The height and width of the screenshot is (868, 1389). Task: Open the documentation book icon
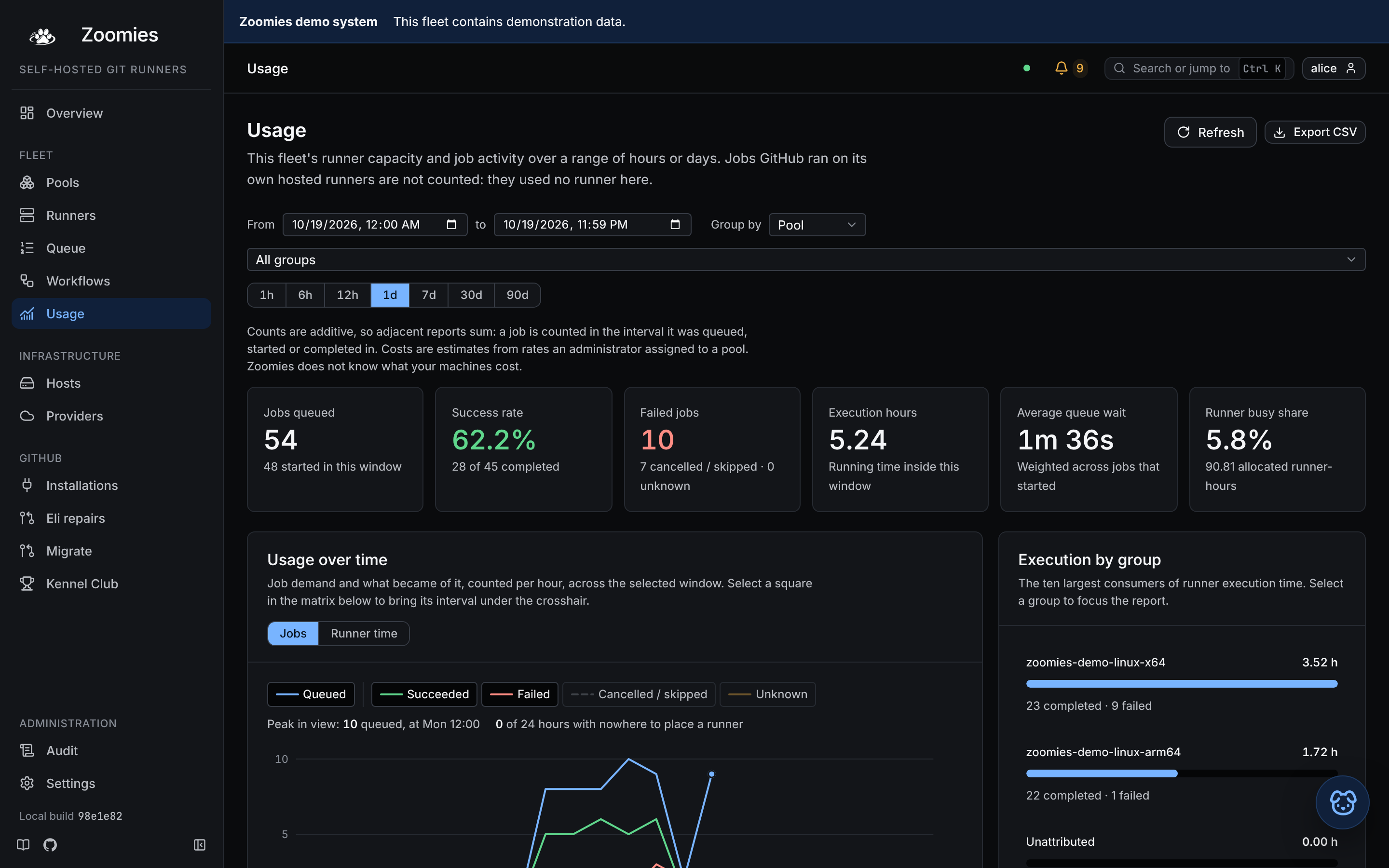(x=23, y=844)
